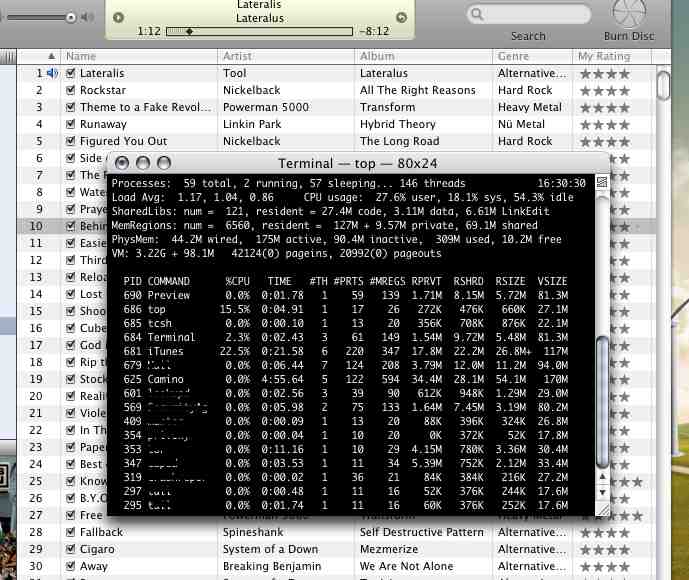689x580 pixels.
Task: Click the speaker icon beside Lateralis
Action: click(52, 73)
